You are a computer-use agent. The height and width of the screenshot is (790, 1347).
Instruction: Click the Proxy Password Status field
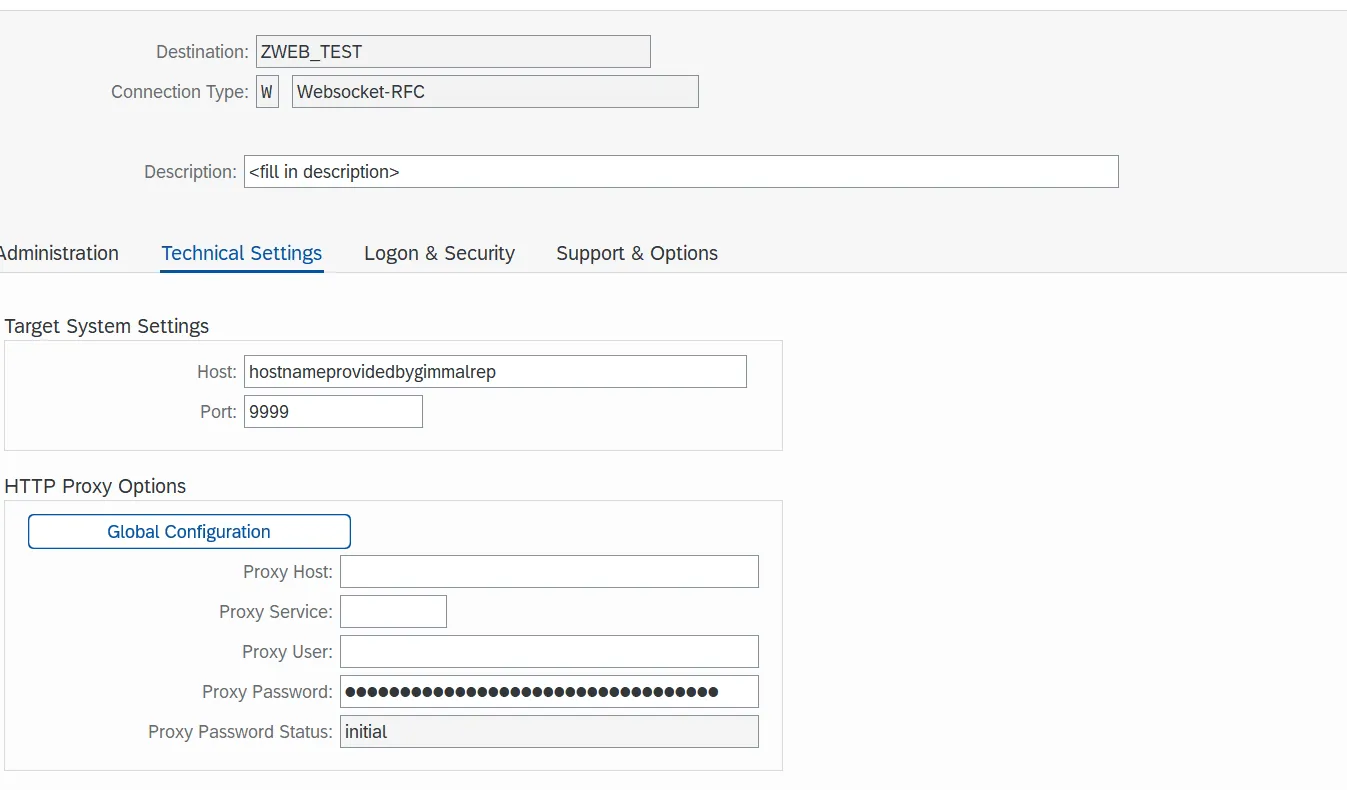tap(549, 731)
